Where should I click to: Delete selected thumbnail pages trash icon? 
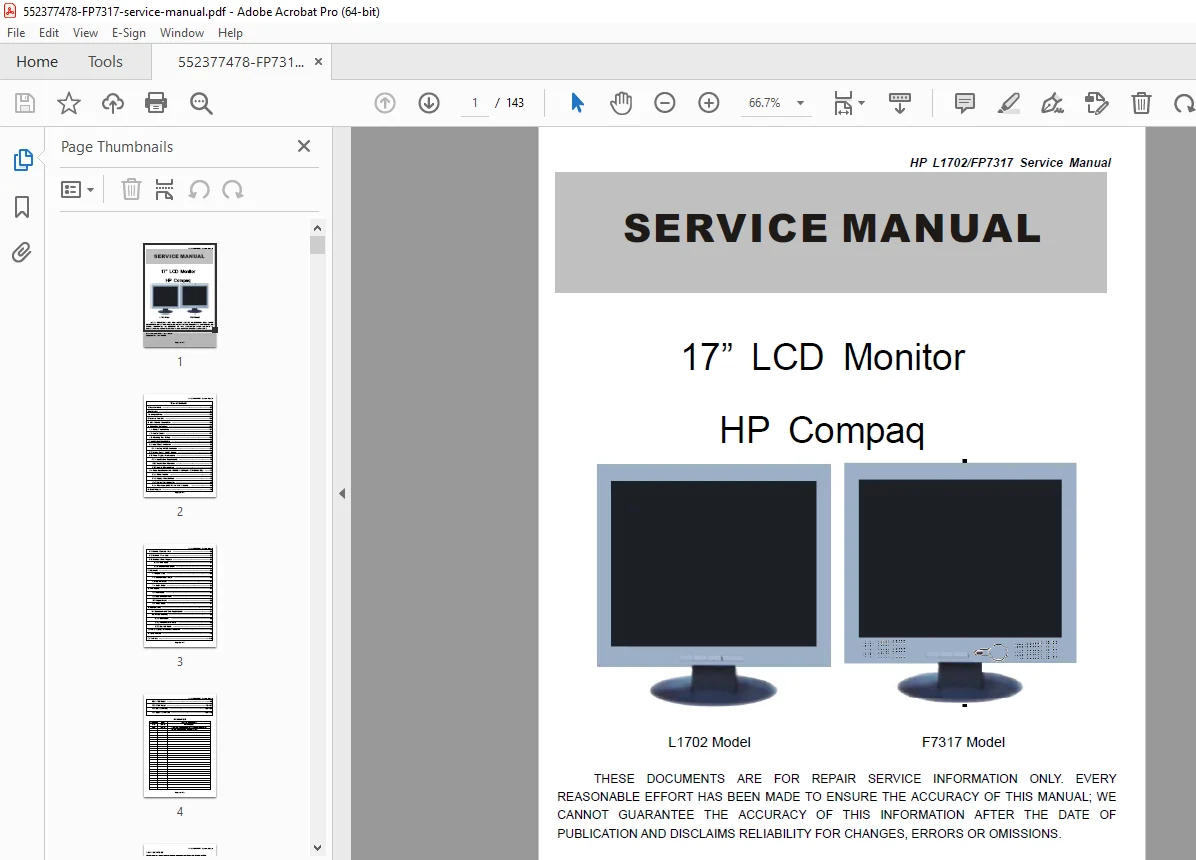131,189
